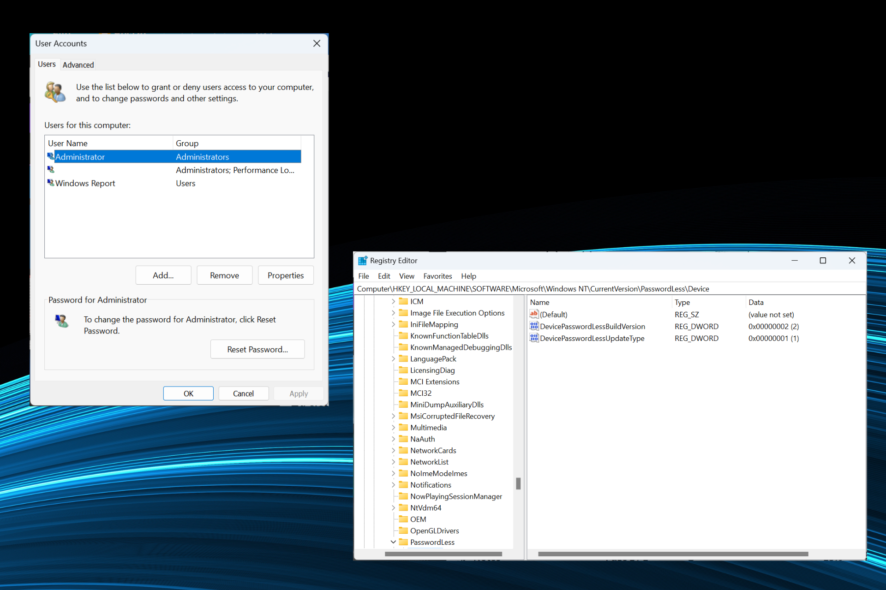Image resolution: width=886 pixels, height=590 pixels.
Task: Click the Image File Execution Options folder icon
Action: [403, 313]
